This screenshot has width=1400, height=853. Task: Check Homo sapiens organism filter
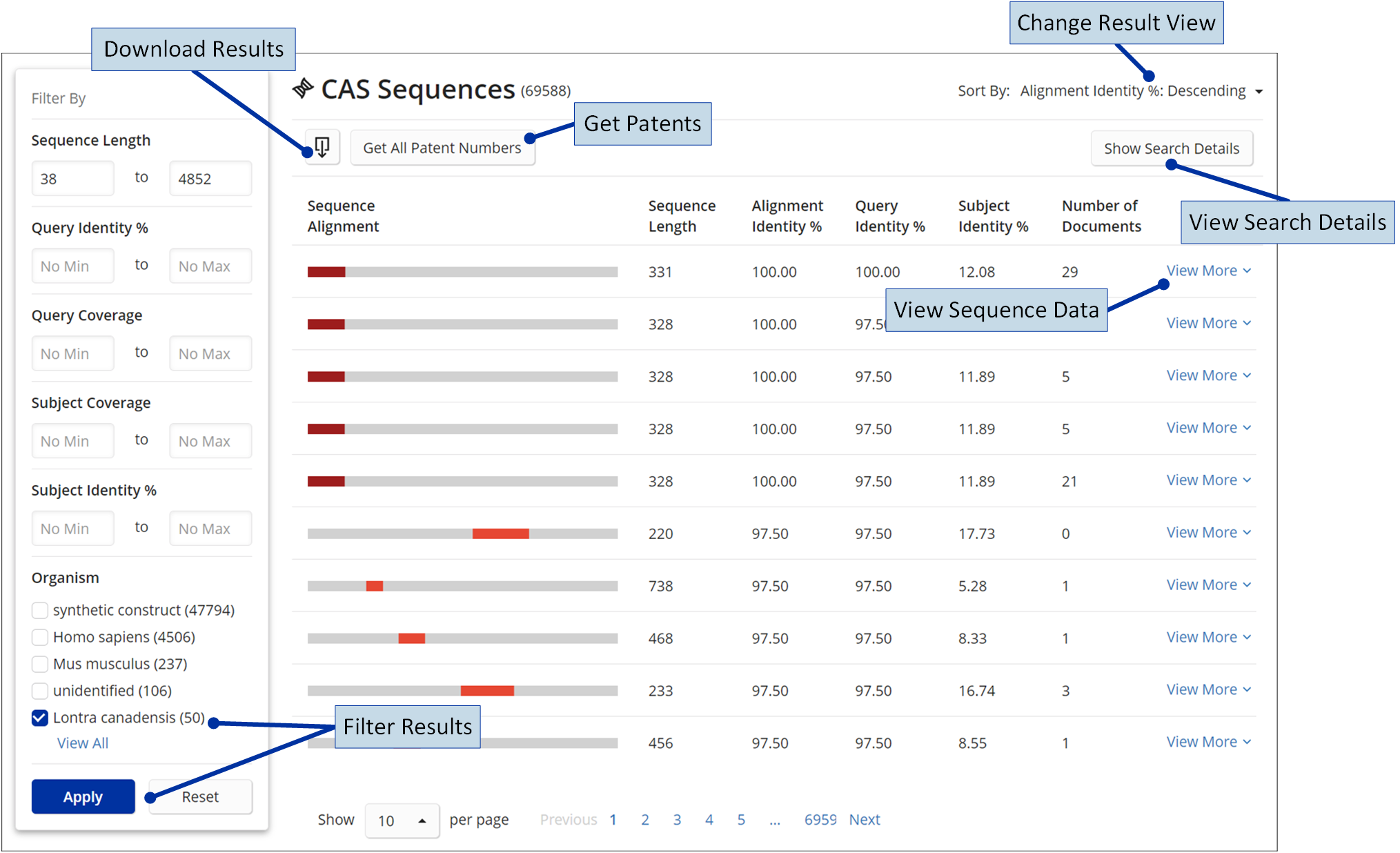point(40,637)
